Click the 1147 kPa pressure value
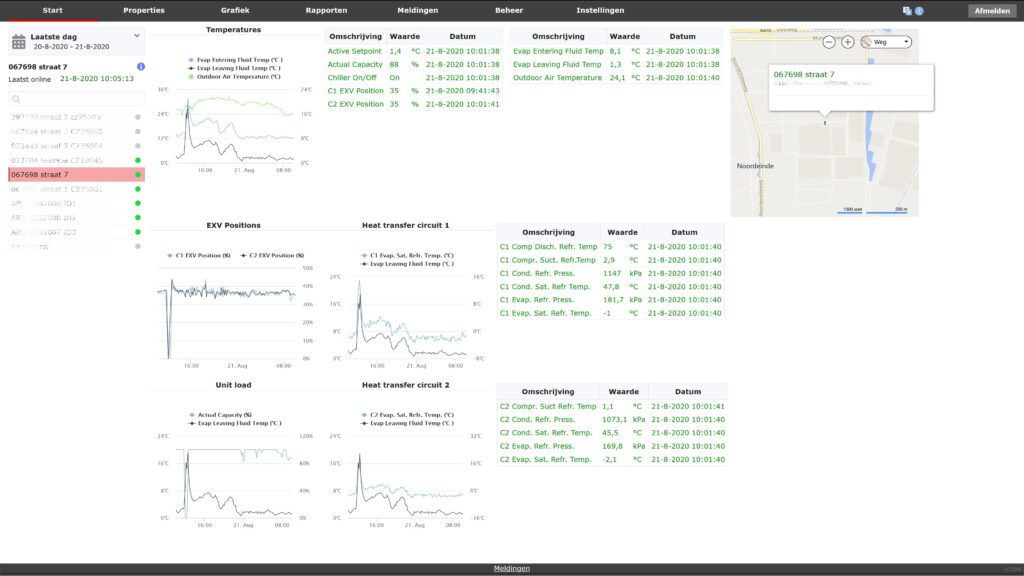The width and height of the screenshot is (1024, 576). [612, 274]
